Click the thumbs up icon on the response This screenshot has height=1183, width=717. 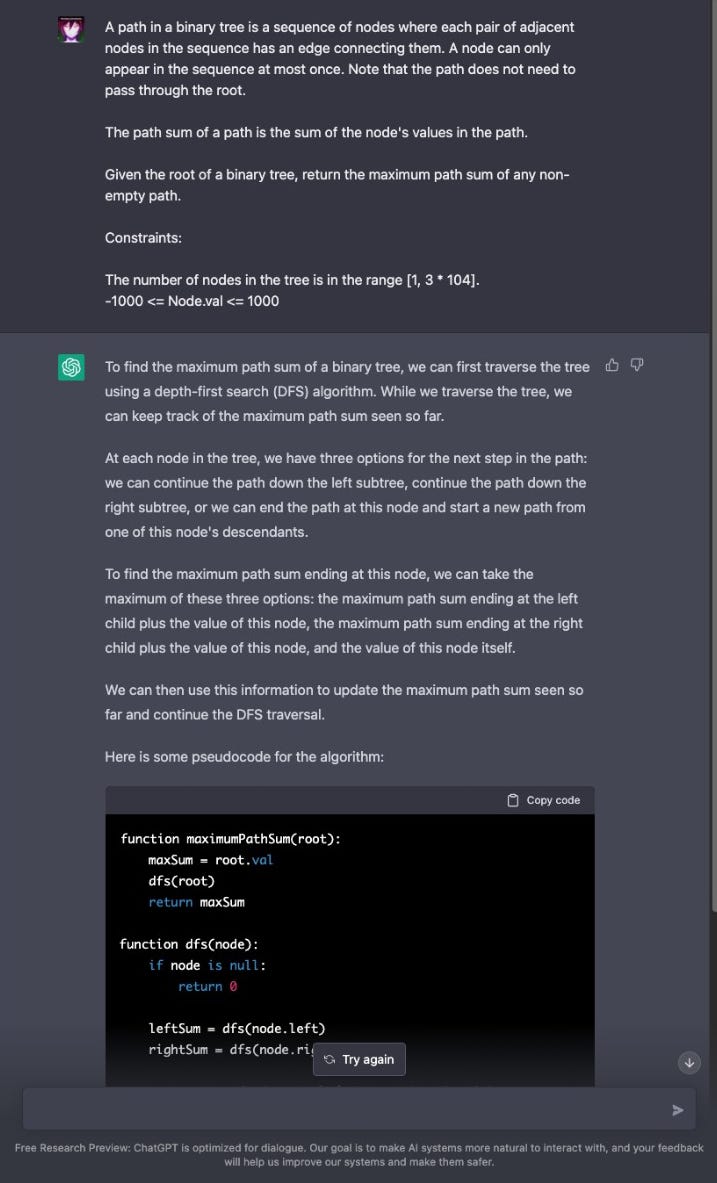[612, 366]
